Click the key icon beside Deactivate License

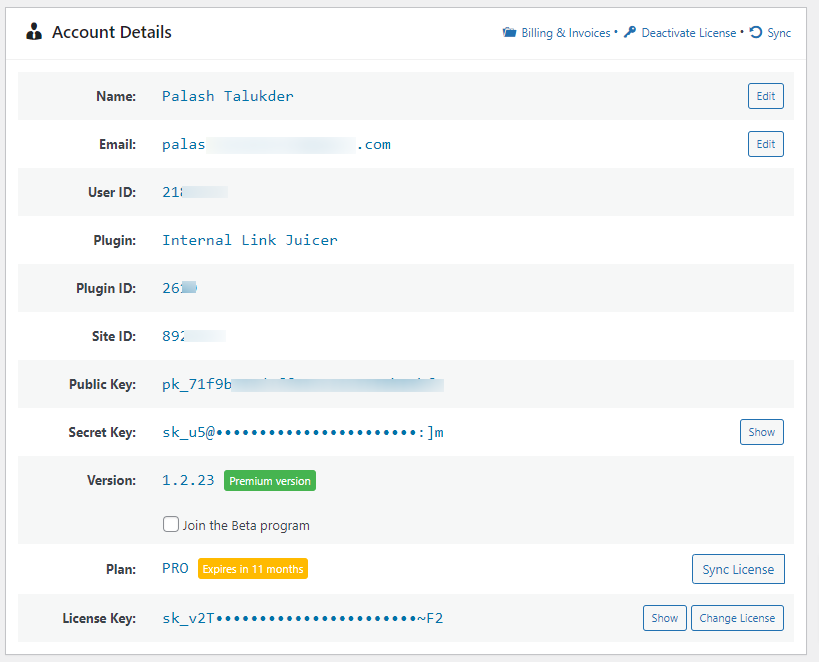tap(630, 33)
